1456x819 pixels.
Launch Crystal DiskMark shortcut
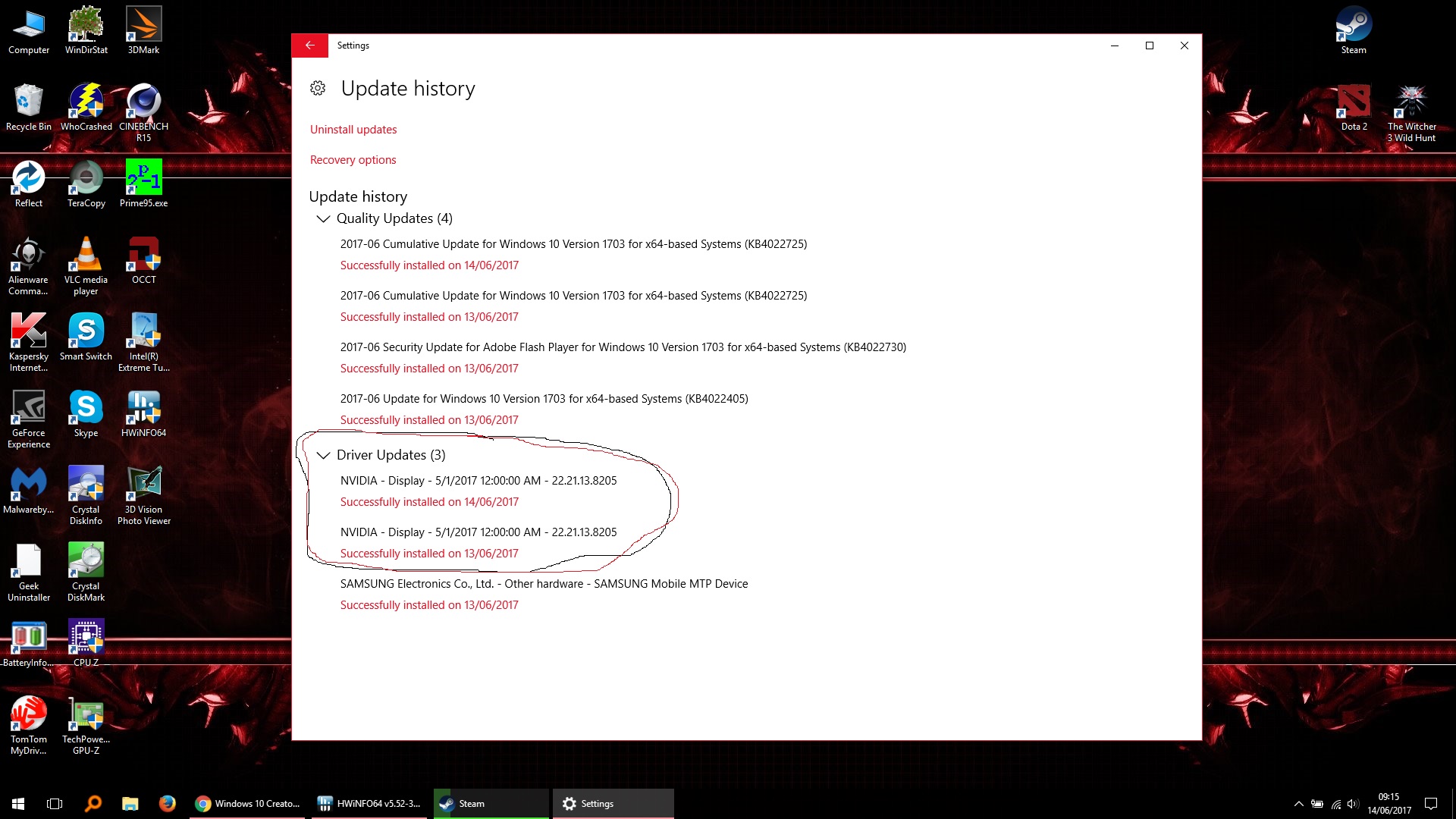[x=86, y=573]
